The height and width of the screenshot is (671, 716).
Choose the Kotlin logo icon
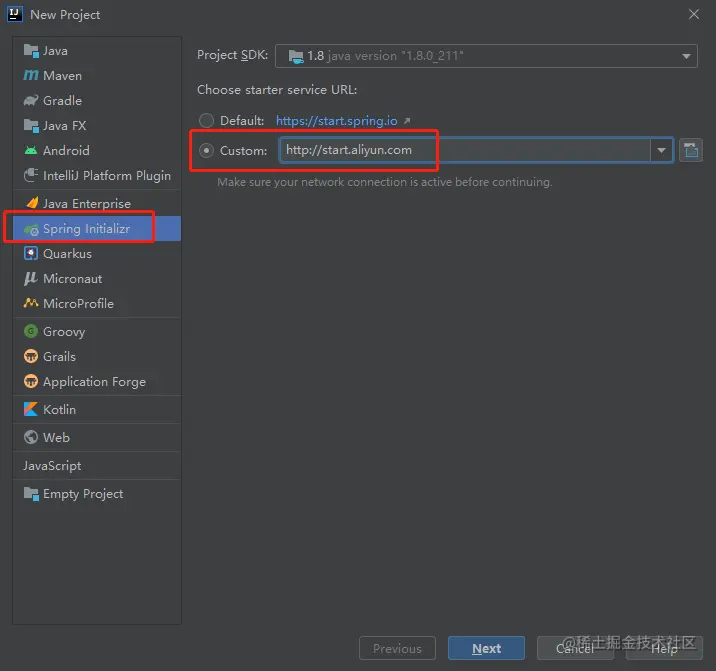pyautogui.click(x=31, y=409)
